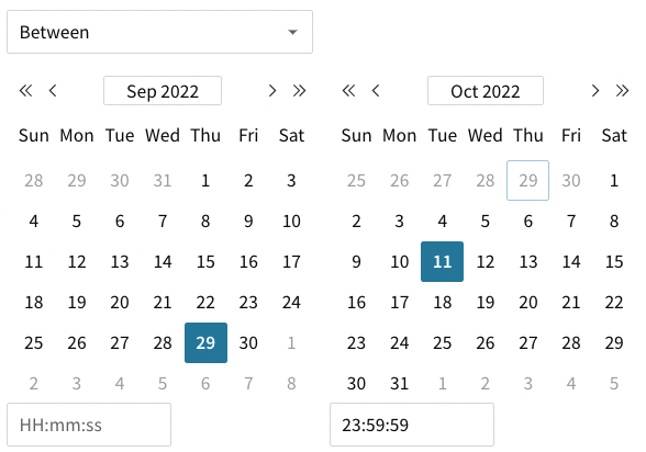Go to previous month in September calendar
The image size is (646, 452).
point(52,91)
